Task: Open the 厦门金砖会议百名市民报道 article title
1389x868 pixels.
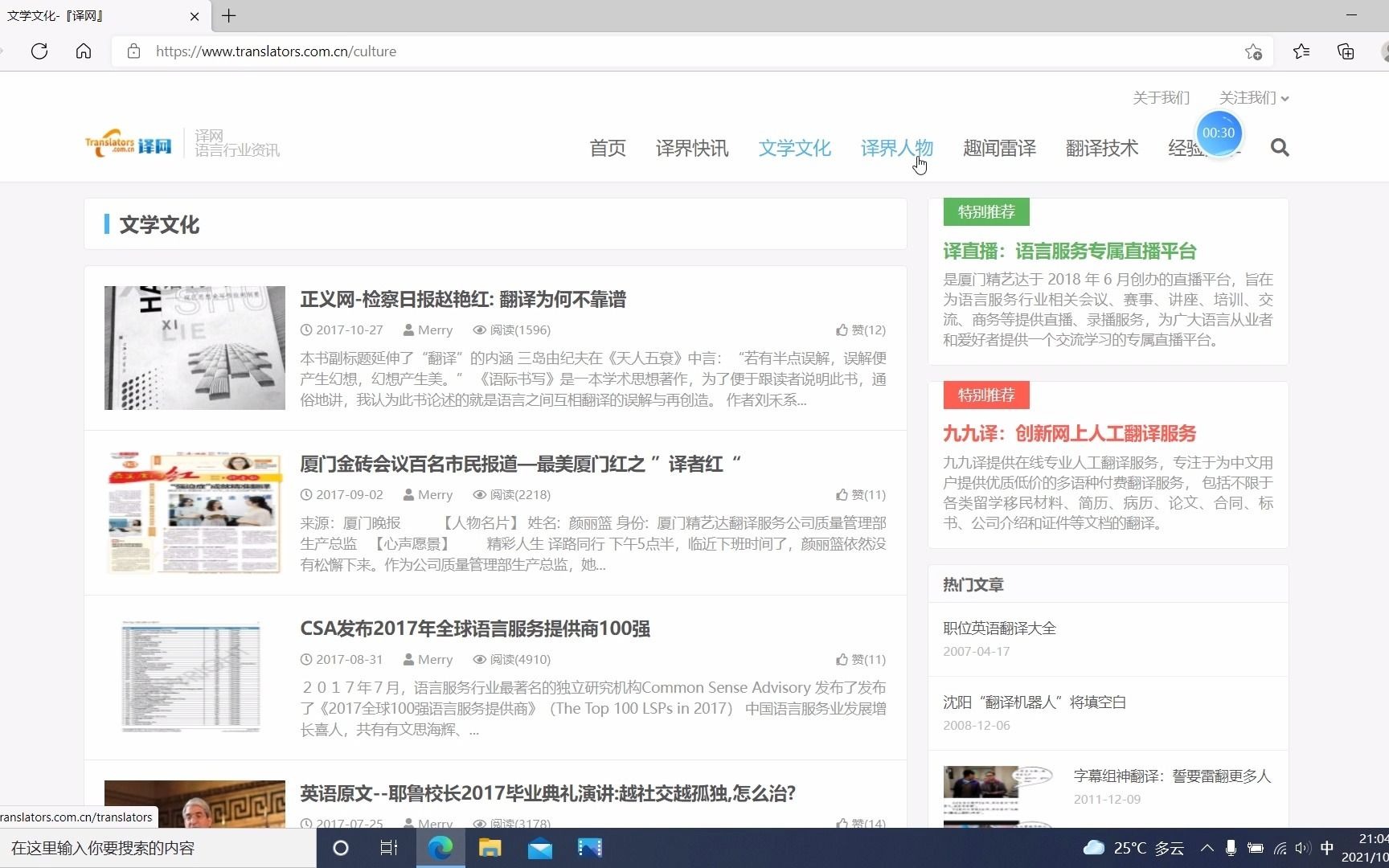Action: pyautogui.click(x=520, y=465)
